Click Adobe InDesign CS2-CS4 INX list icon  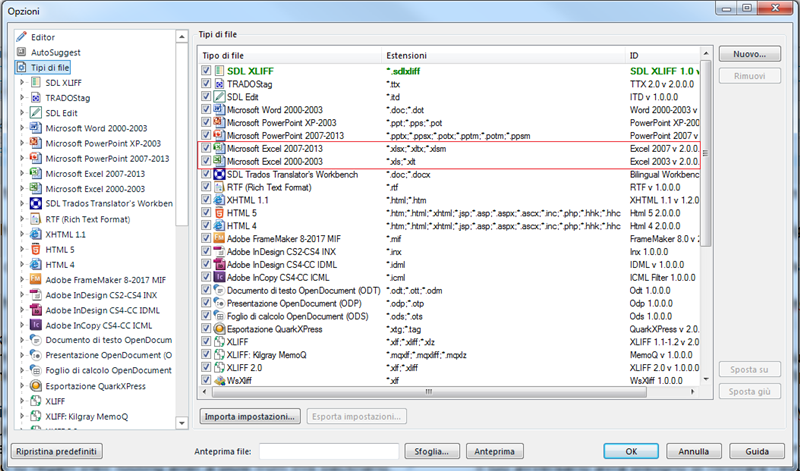pos(219,252)
